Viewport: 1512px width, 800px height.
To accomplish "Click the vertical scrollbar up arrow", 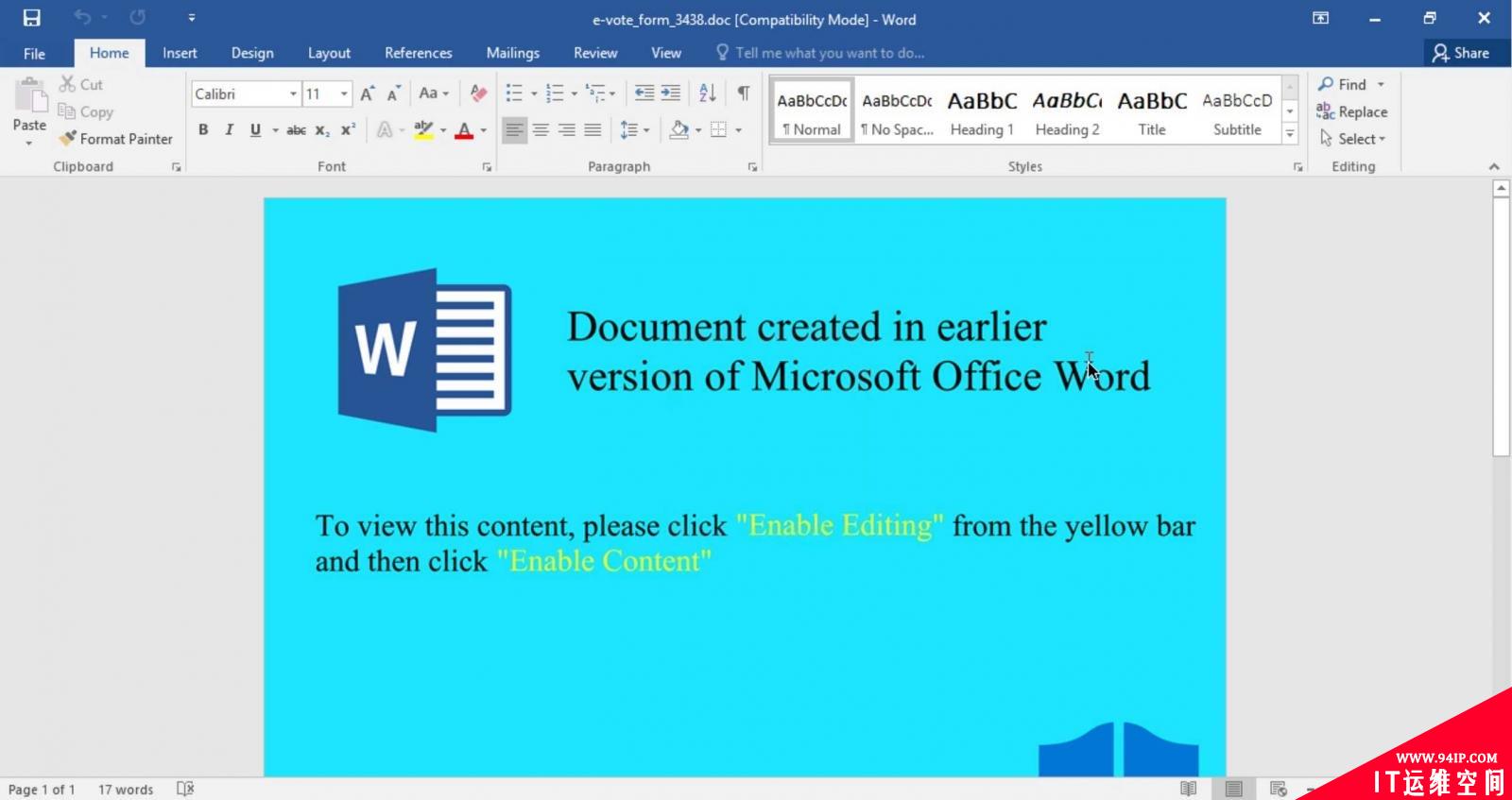I will pyautogui.click(x=1501, y=189).
